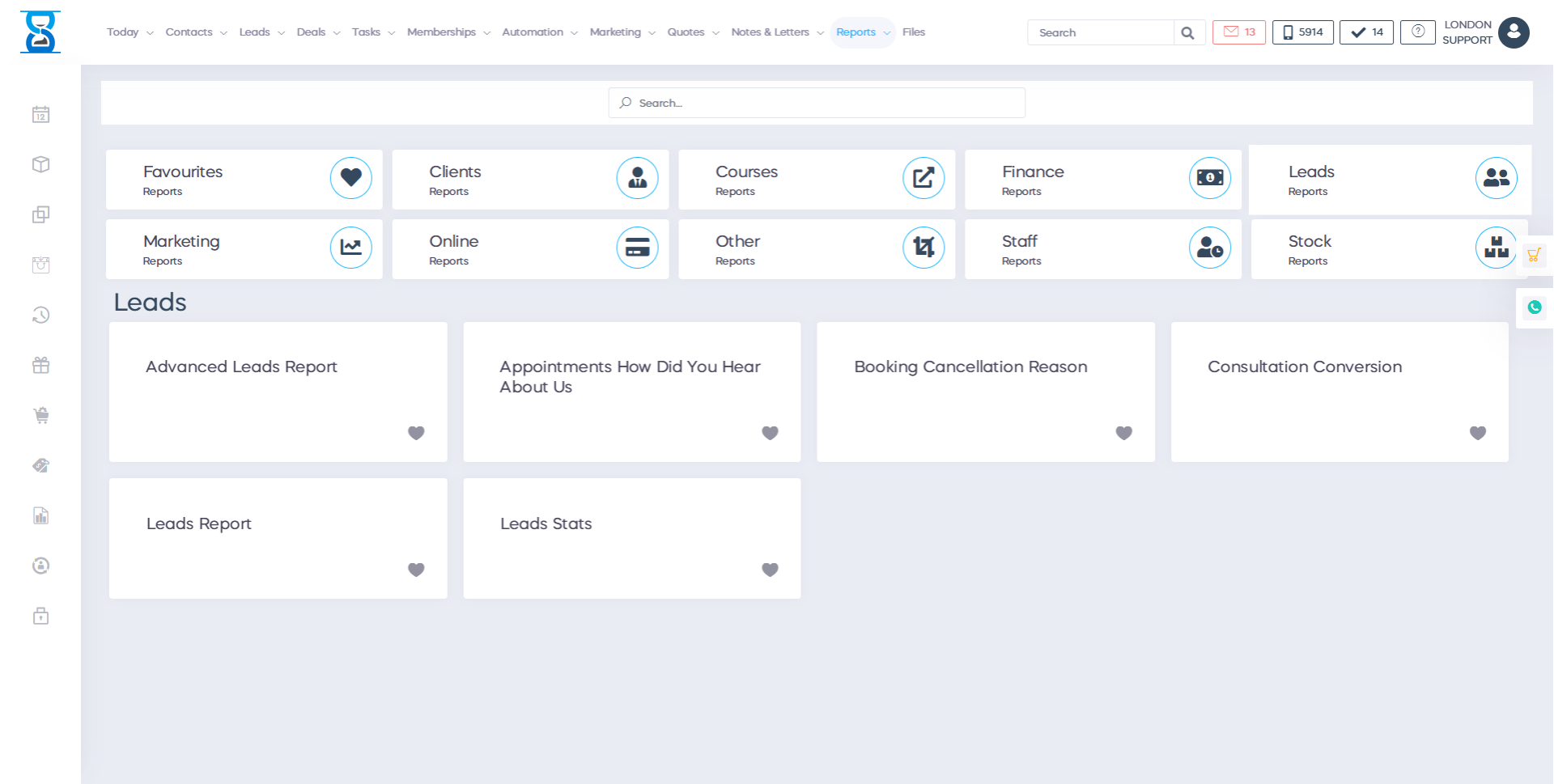Image resolution: width=1554 pixels, height=784 pixels.
Task: Click the calendar icon in the left sidebar
Action: click(40, 115)
